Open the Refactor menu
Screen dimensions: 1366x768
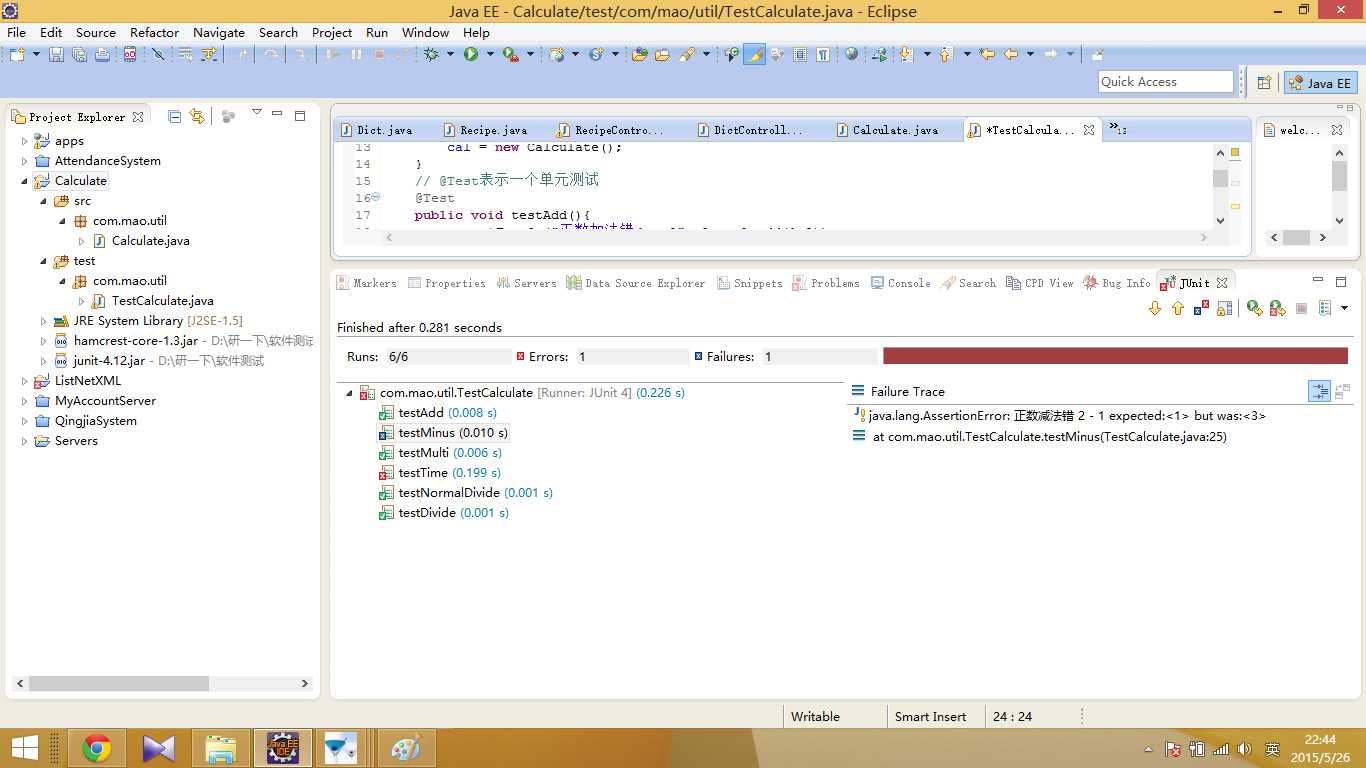(154, 32)
